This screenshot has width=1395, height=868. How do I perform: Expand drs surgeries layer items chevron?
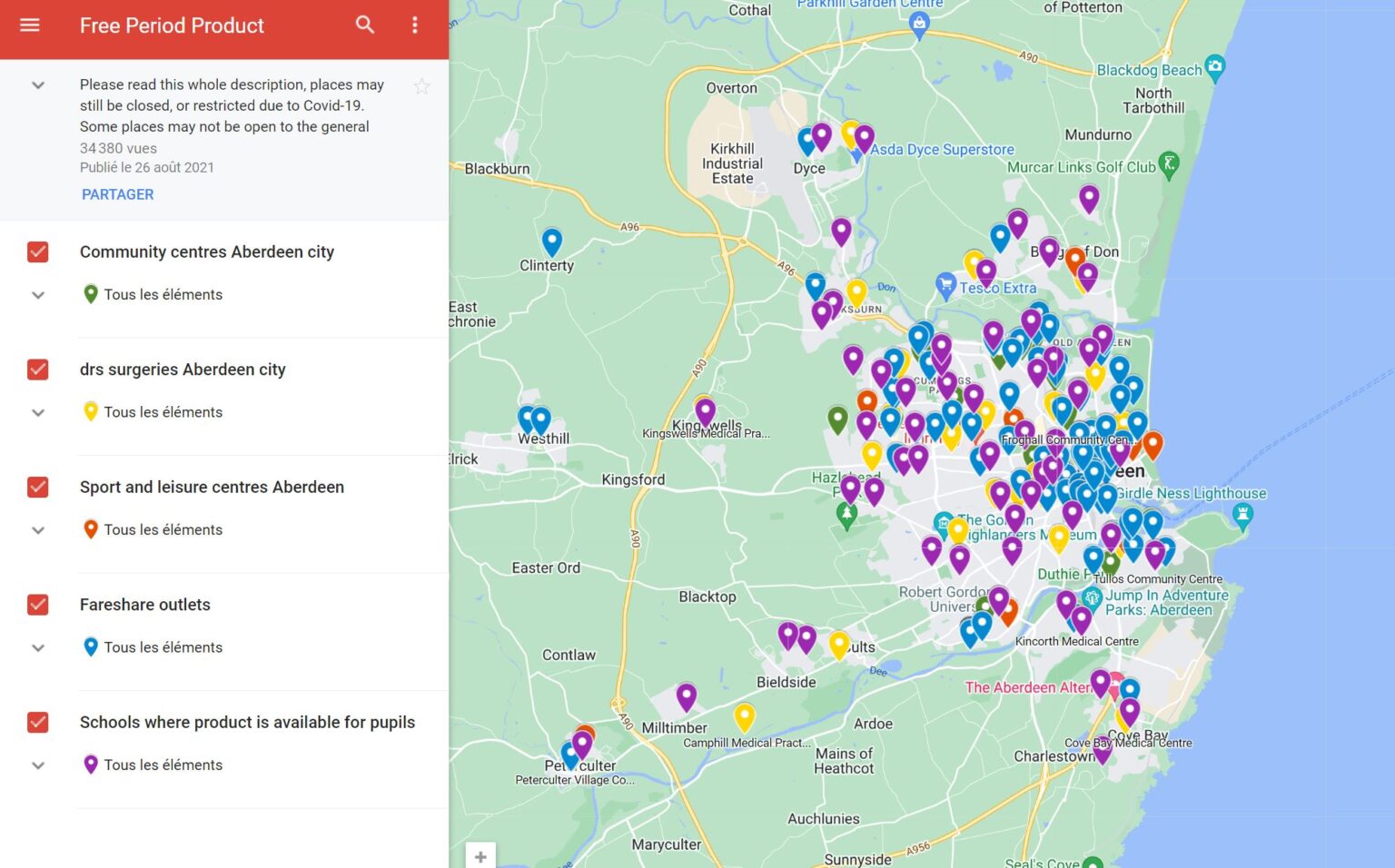click(x=38, y=412)
